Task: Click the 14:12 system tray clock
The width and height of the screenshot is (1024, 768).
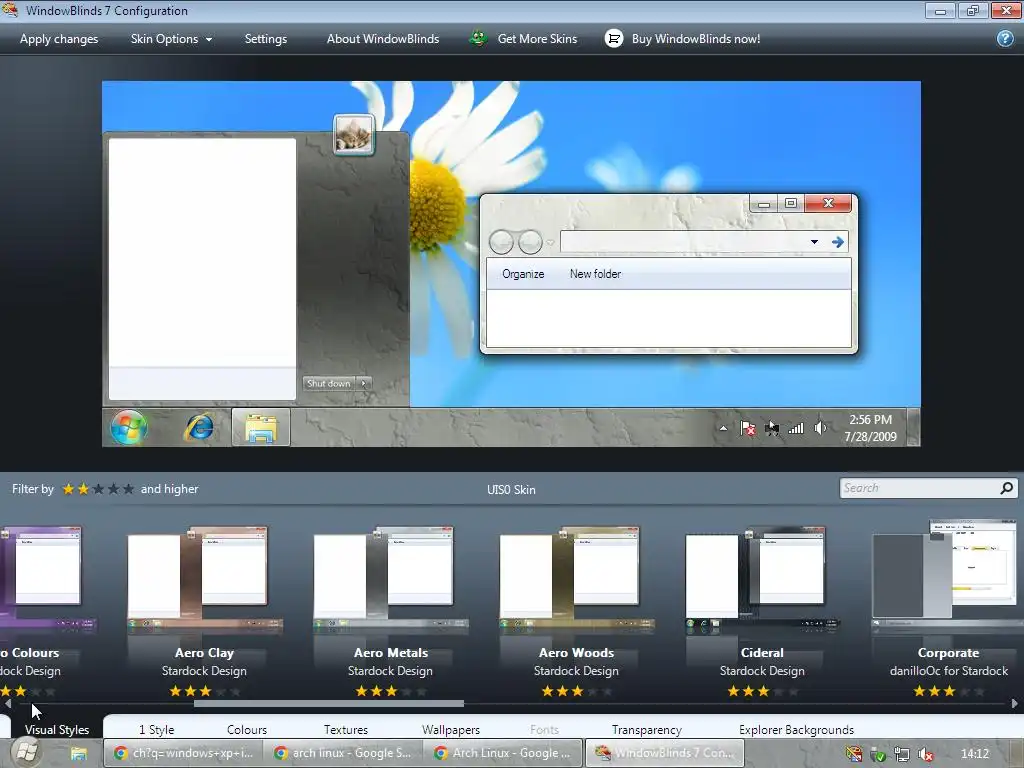Action: (974, 754)
